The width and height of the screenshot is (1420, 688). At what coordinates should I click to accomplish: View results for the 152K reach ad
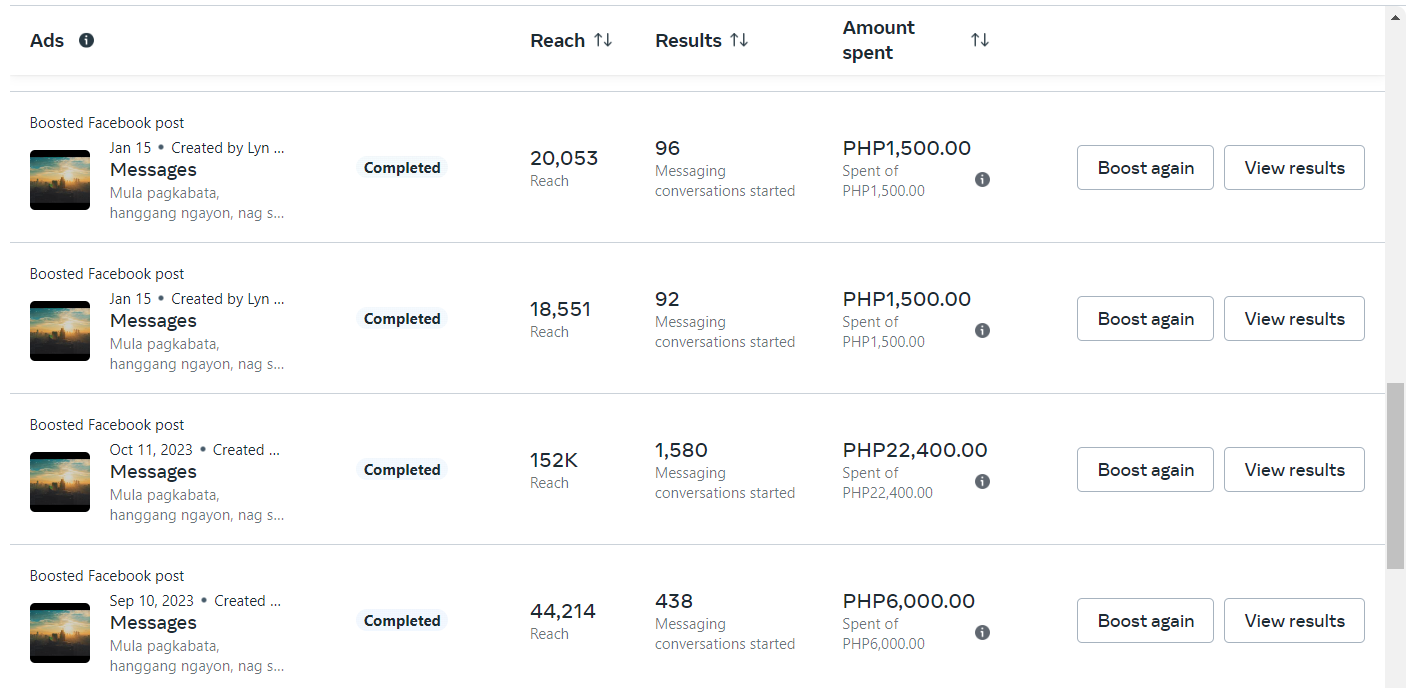click(x=1294, y=470)
